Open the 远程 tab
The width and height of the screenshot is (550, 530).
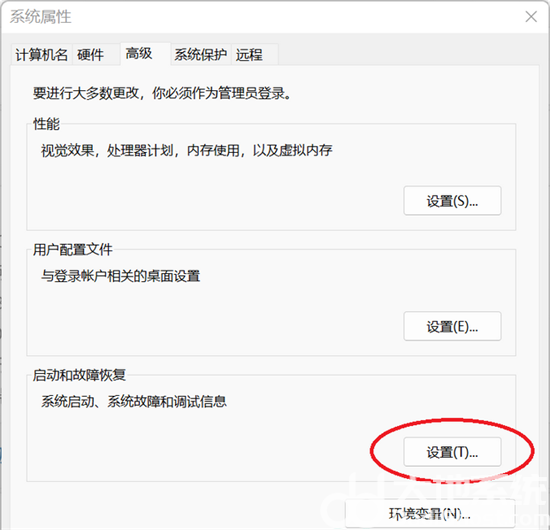pyautogui.click(x=255, y=55)
